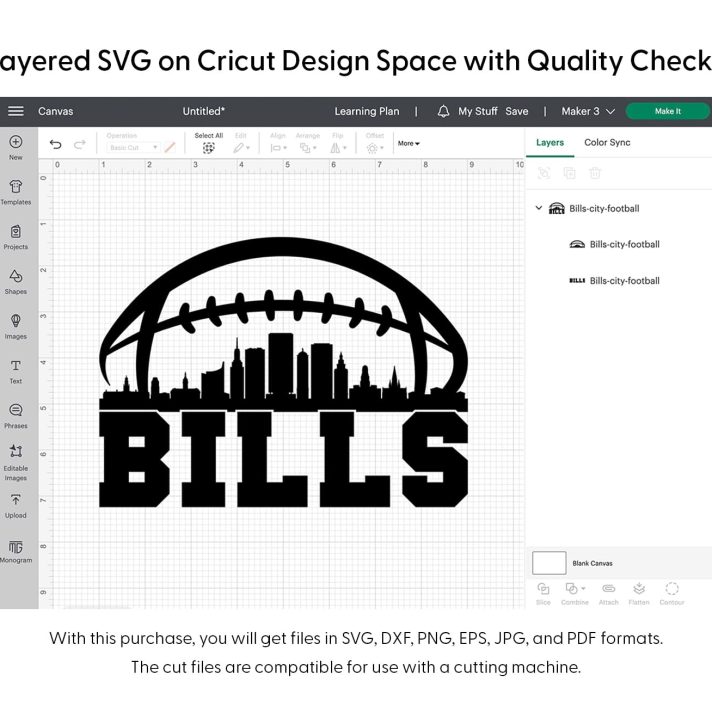Create a New project
Image resolution: width=712 pixels, height=712 pixels.
(x=15, y=148)
